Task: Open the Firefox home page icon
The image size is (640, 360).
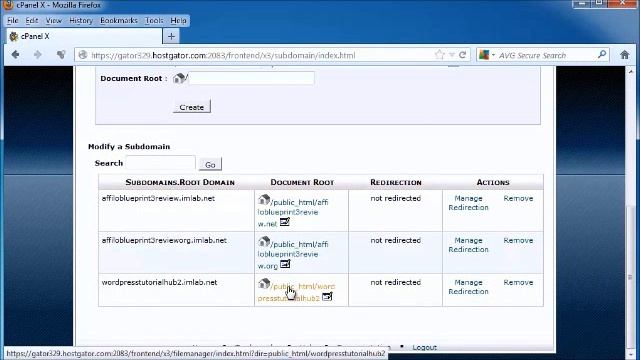Action: coord(624,55)
